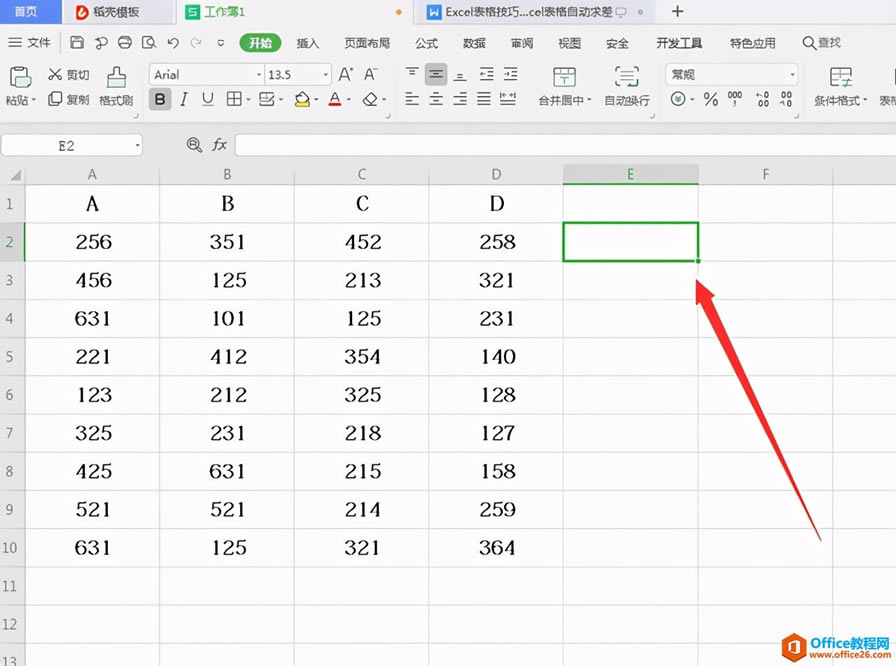Open the 文件 file menu
Image resolution: width=896 pixels, height=666 pixels.
click(x=30, y=43)
